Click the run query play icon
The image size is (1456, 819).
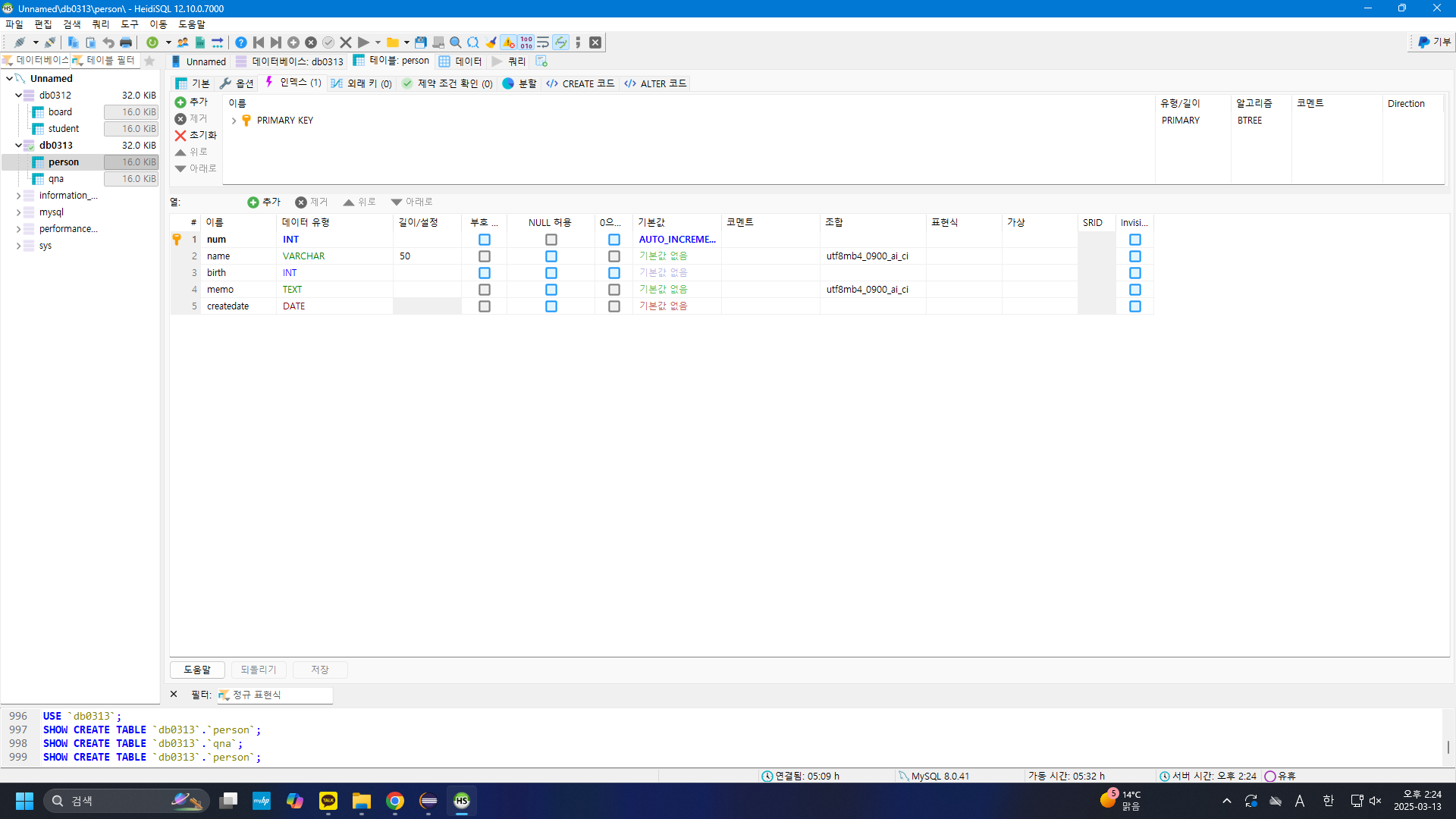[x=363, y=42]
